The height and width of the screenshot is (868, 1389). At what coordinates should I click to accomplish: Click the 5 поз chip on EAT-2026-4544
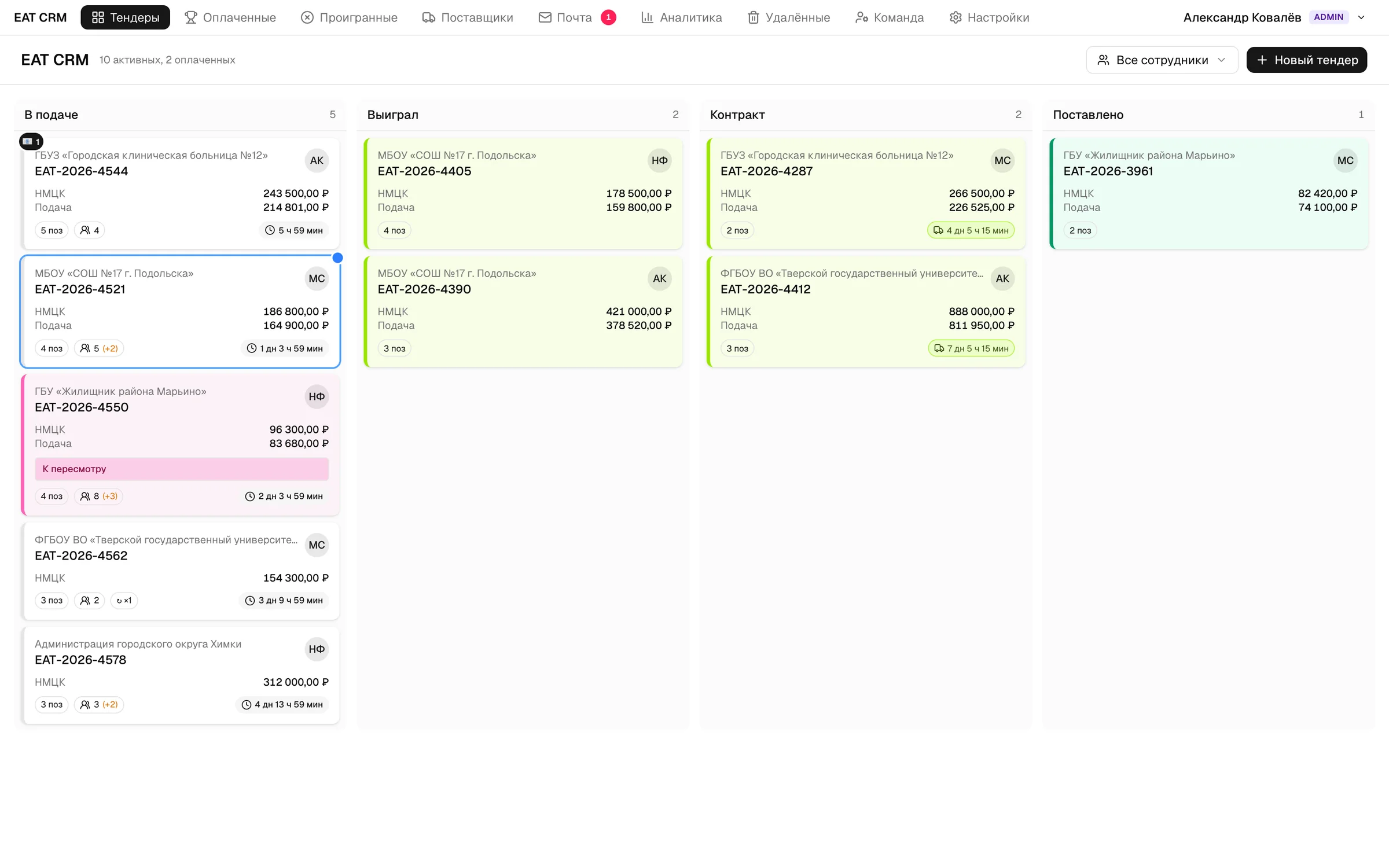52,230
